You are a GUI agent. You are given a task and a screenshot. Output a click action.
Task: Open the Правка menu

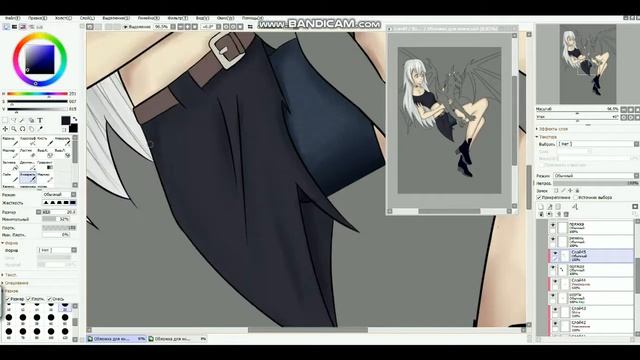pyautogui.click(x=38, y=18)
